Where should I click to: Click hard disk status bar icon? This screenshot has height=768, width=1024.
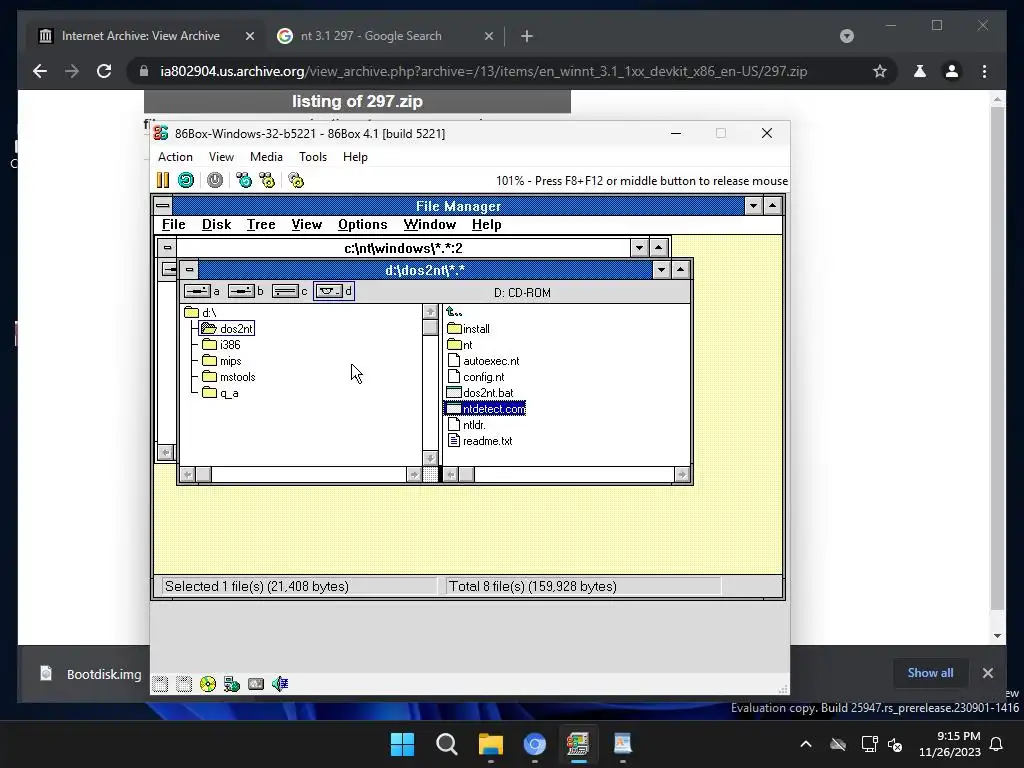[256, 684]
